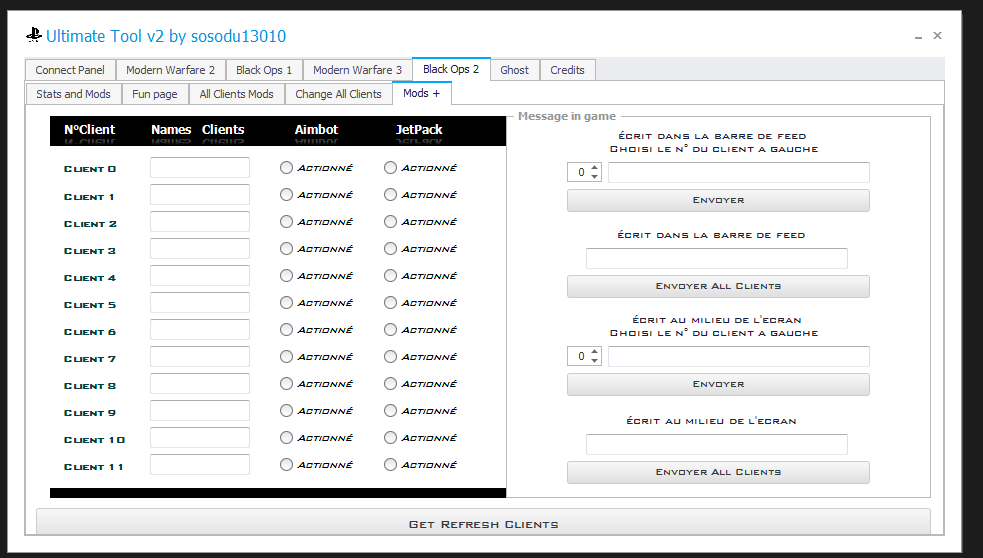Click Envoyer All Clients for middle-screen message
983x558 pixels.
(x=718, y=472)
